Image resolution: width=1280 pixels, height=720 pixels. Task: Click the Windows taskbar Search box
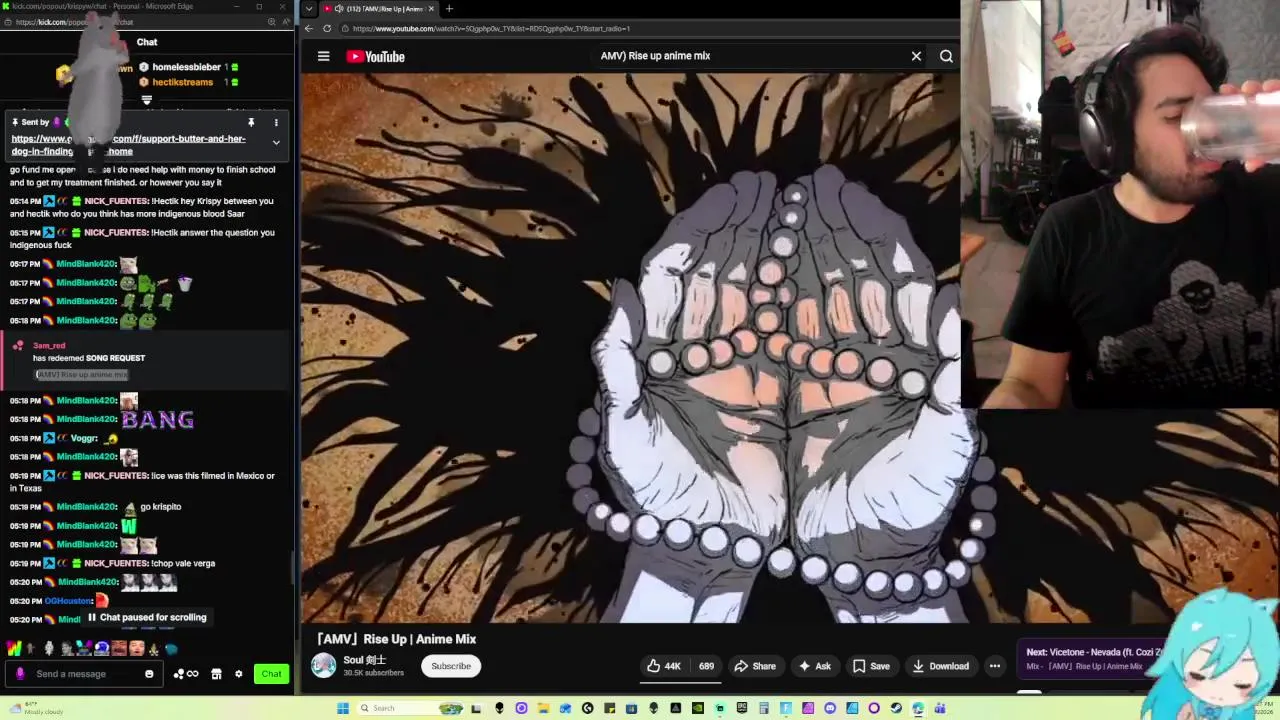click(411, 708)
